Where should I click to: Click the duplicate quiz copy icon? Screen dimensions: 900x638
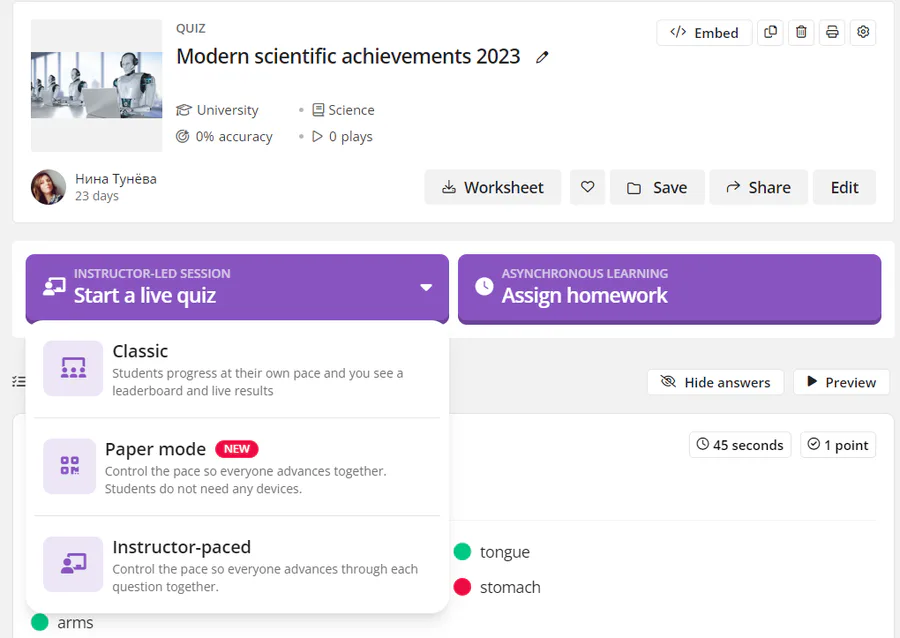(x=771, y=32)
